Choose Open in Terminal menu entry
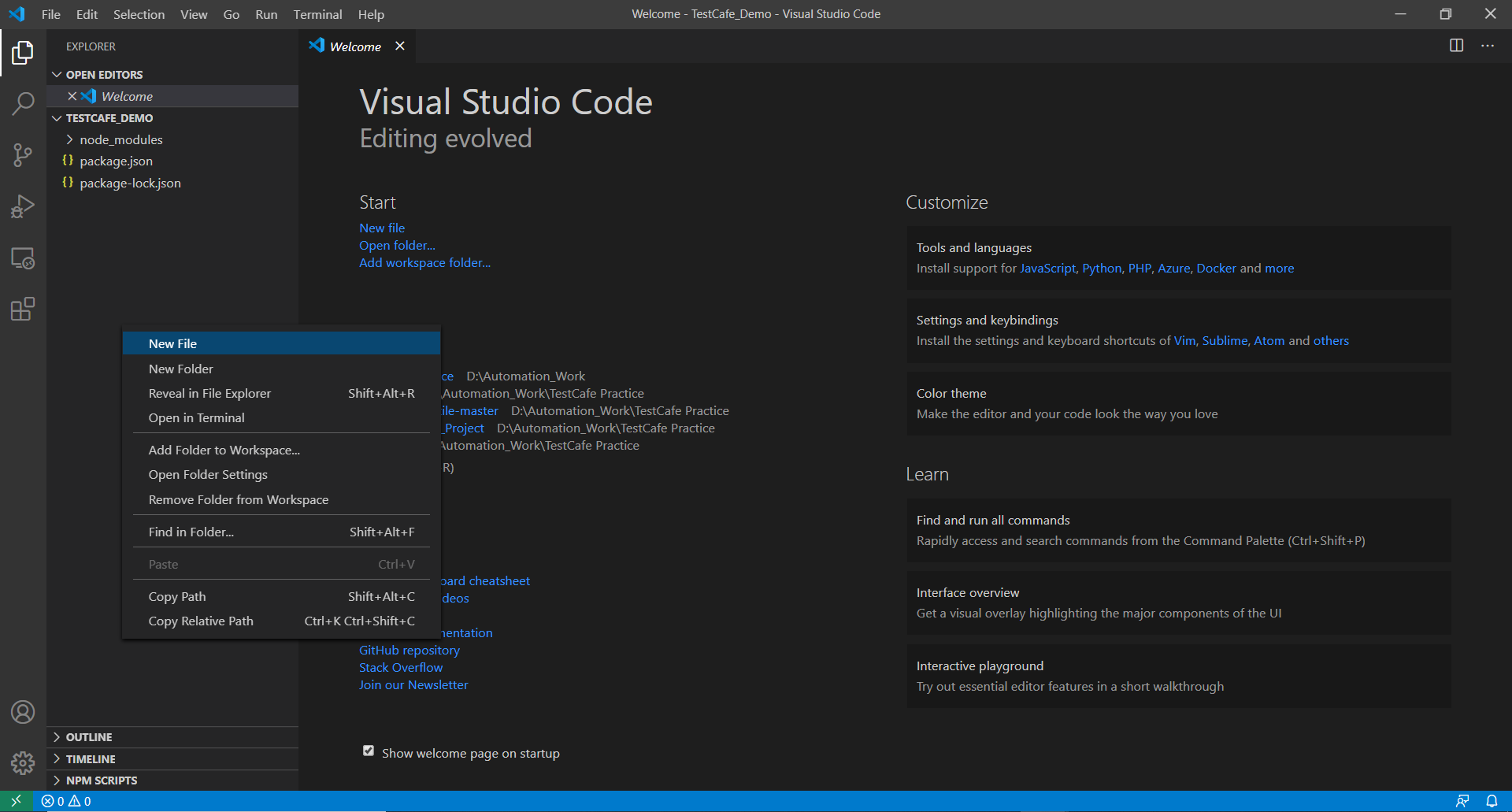The width and height of the screenshot is (1512, 812). (196, 417)
